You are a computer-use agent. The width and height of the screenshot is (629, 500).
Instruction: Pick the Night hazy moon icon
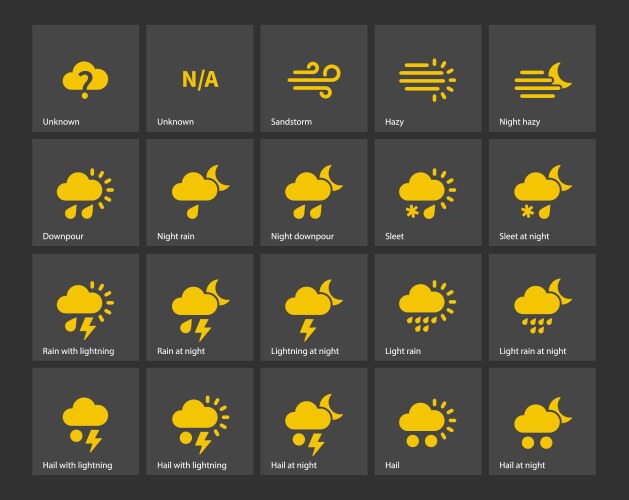541,80
